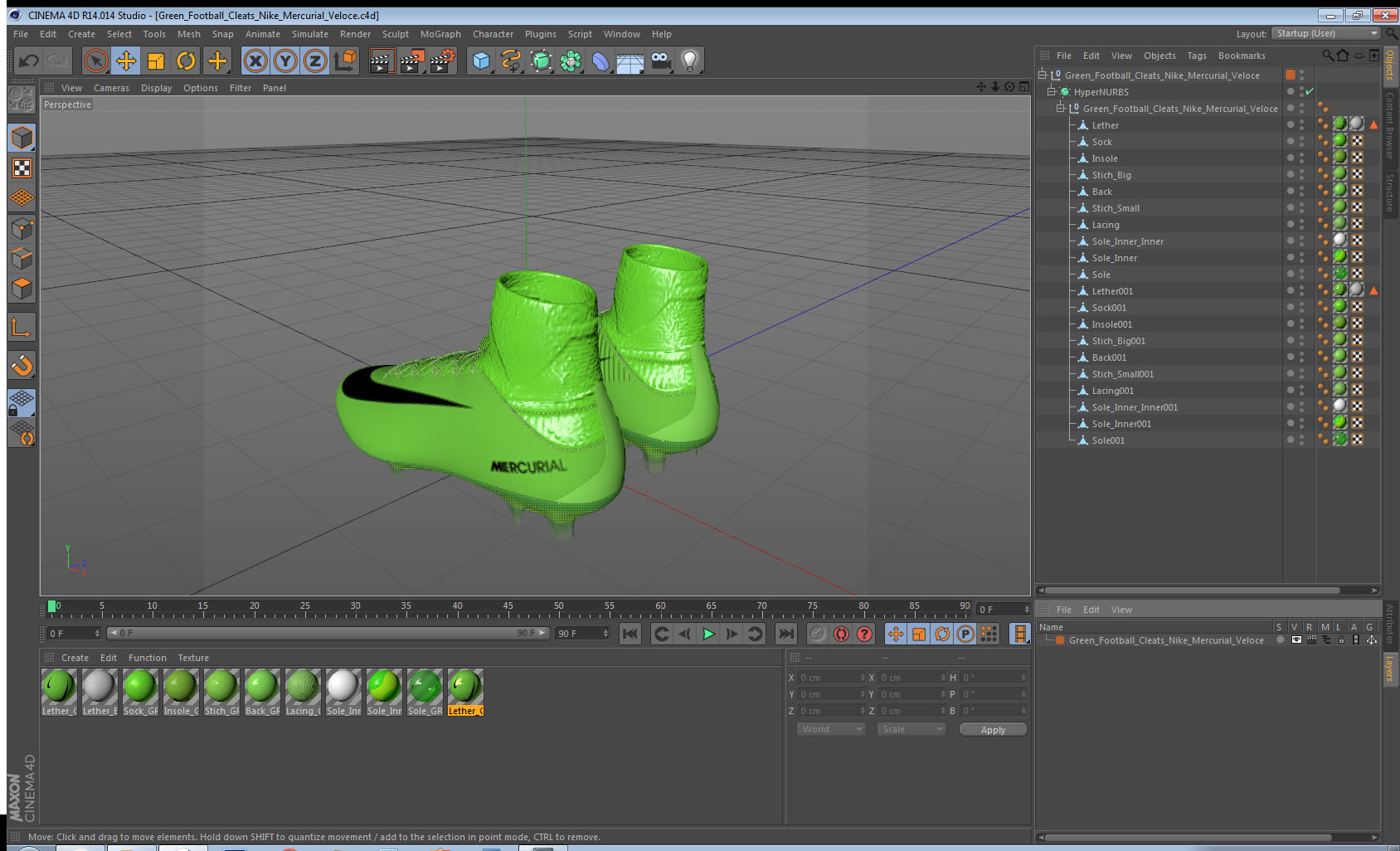The height and width of the screenshot is (851, 1400).
Task: Select the Lether_ first material swatch
Action: pyautogui.click(x=59, y=693)
